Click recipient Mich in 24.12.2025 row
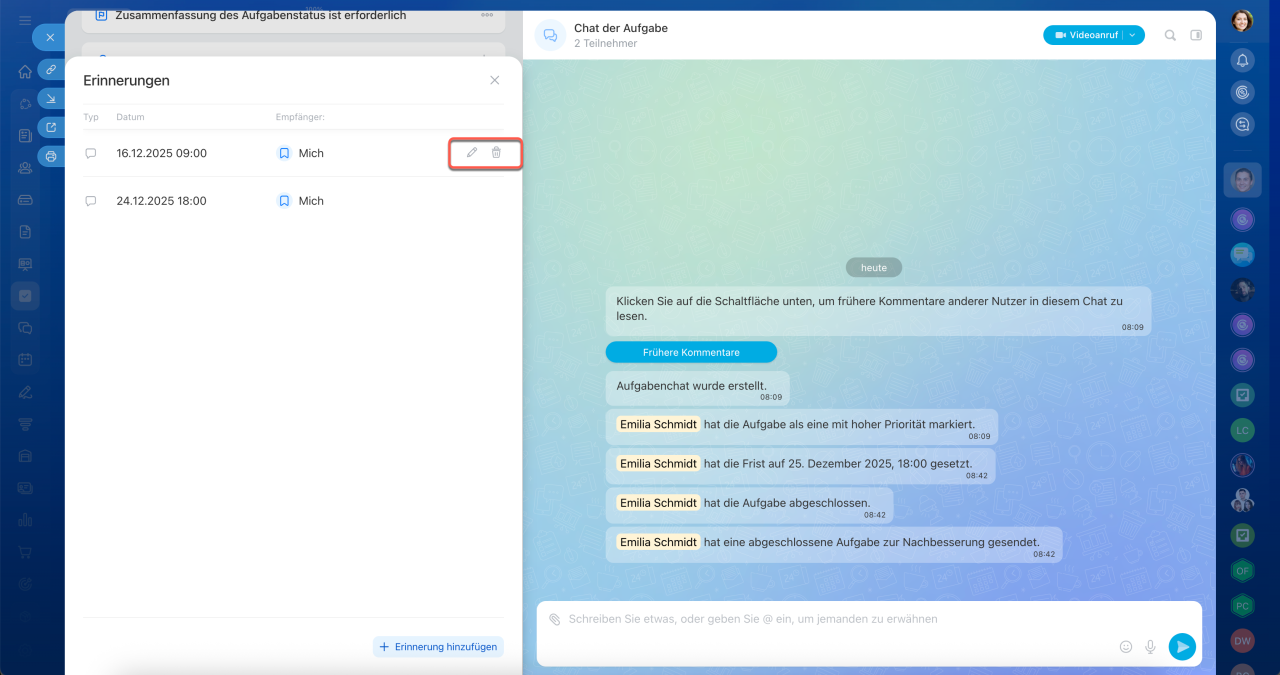 click(x=300, y=201)
